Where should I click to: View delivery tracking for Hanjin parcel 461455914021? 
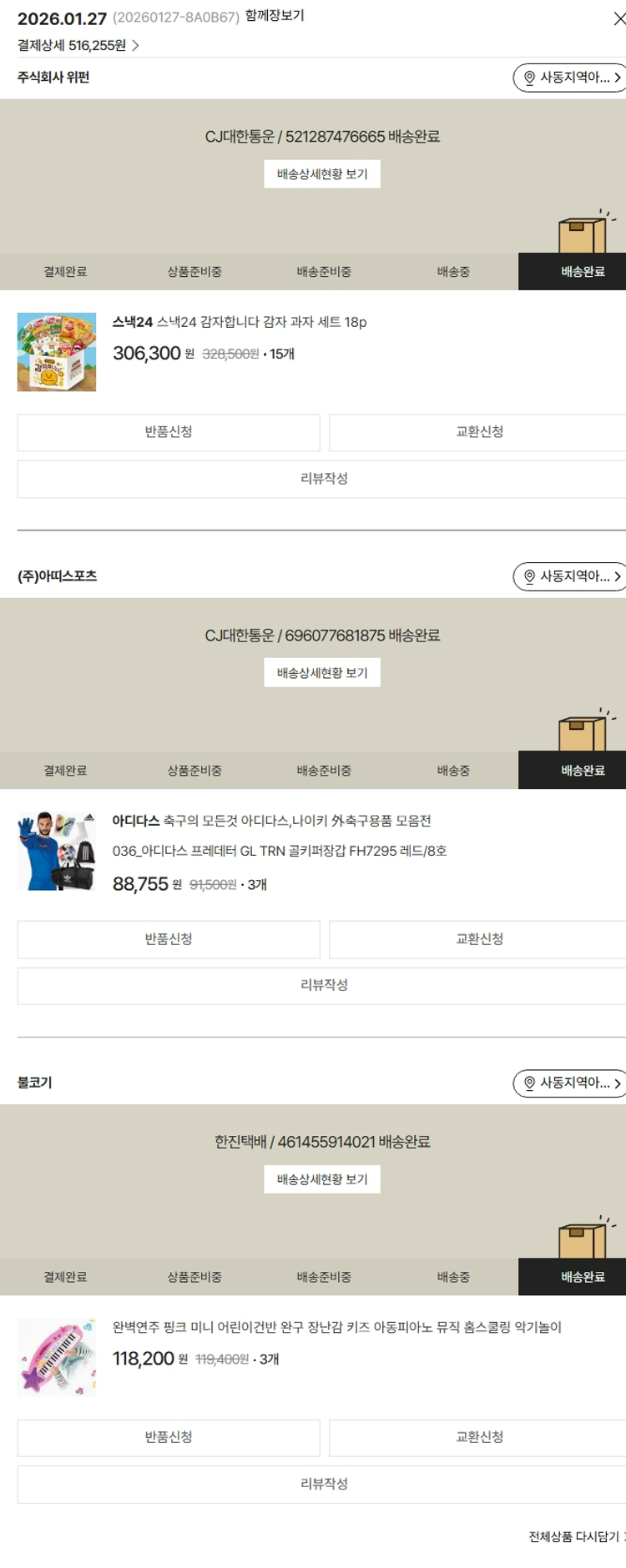point(322,1179)
